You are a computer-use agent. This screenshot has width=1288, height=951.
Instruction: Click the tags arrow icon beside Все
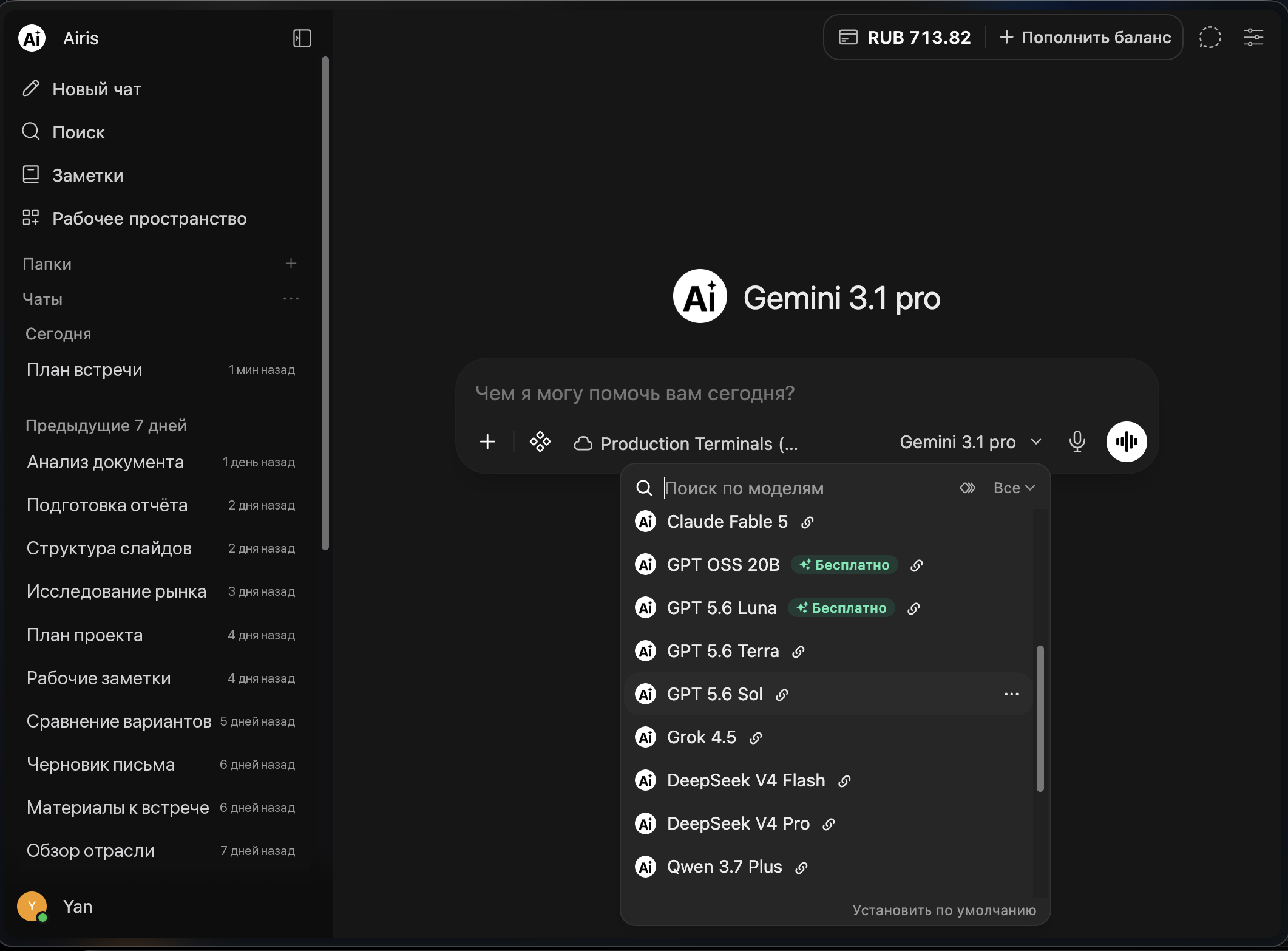pyautogui.click(x=968, y=488)
